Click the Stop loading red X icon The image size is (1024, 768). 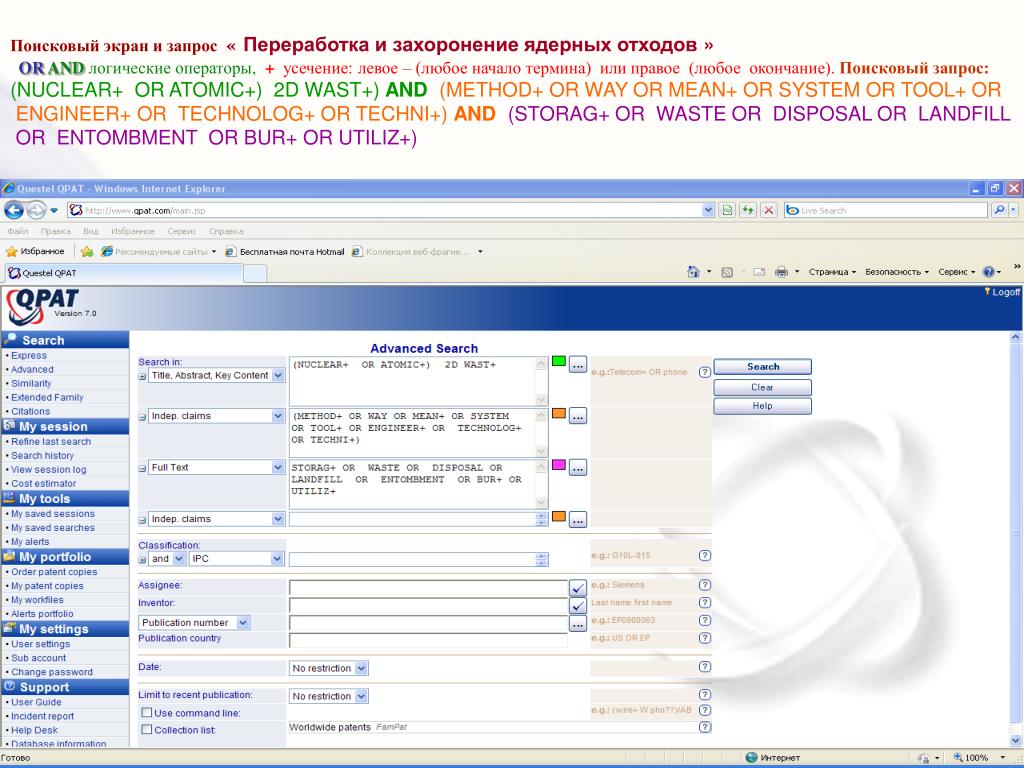769,210
